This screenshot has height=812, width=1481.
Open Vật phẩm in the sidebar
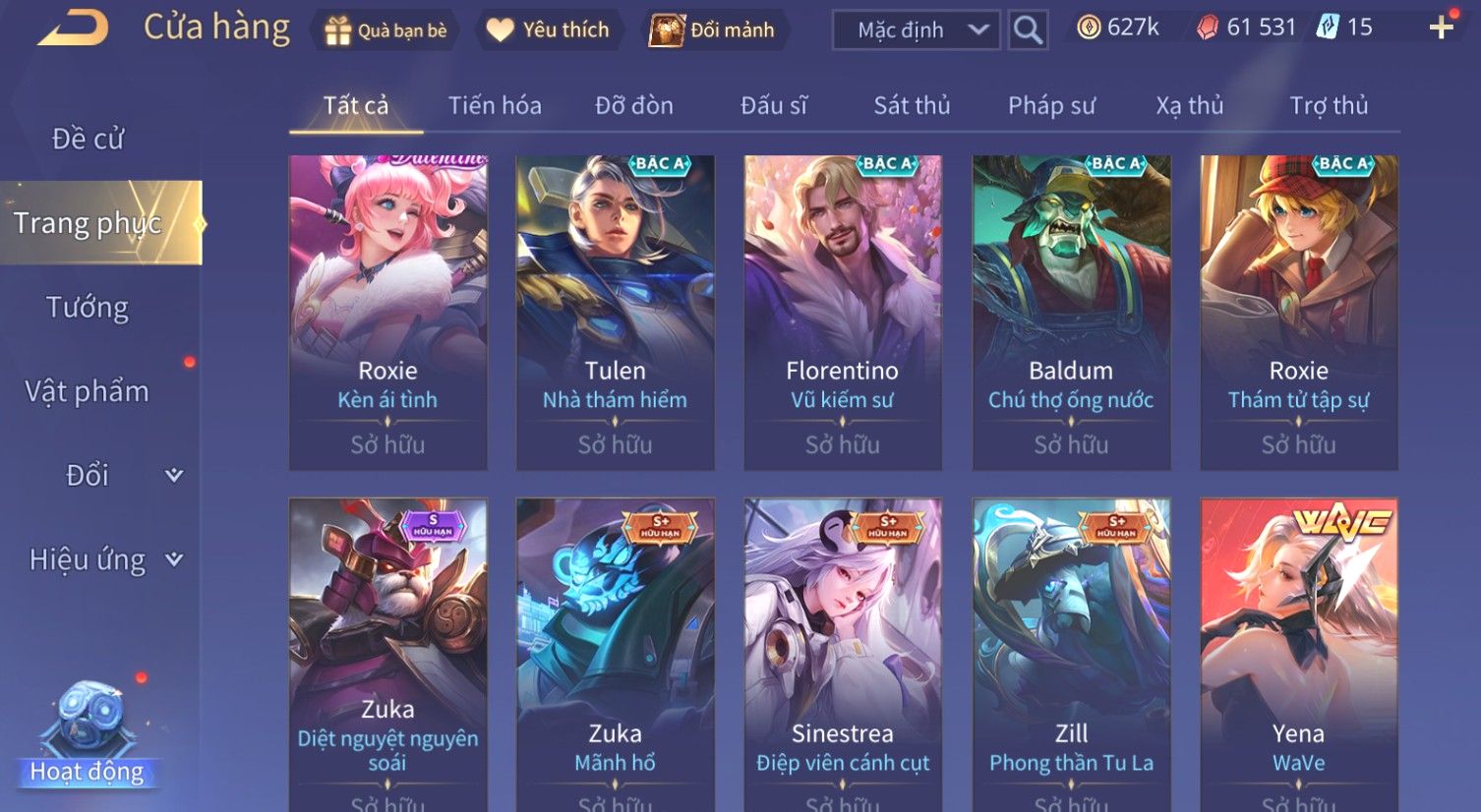(x=88, y=391)
